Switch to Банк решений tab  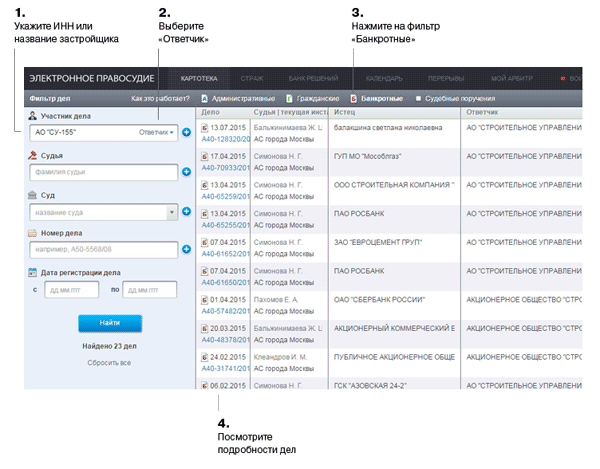pos(313,78)
